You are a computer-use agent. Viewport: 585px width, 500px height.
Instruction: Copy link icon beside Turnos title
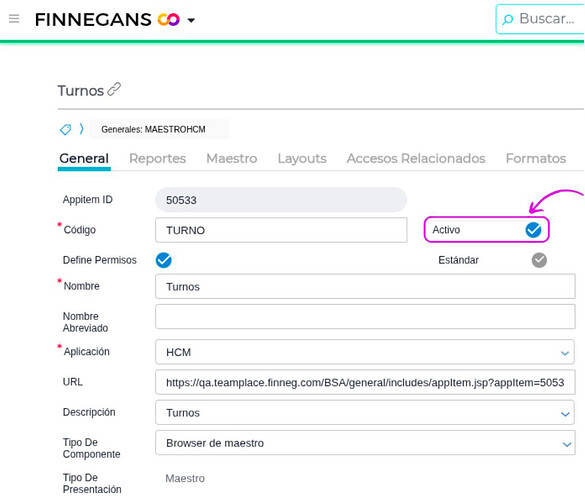(114, 90)
